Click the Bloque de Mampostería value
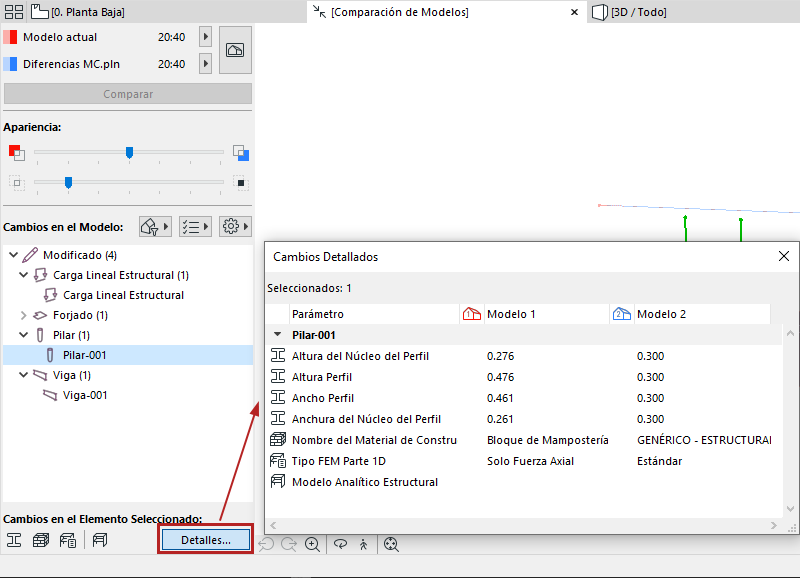800x578 pixels. [547, 440]
